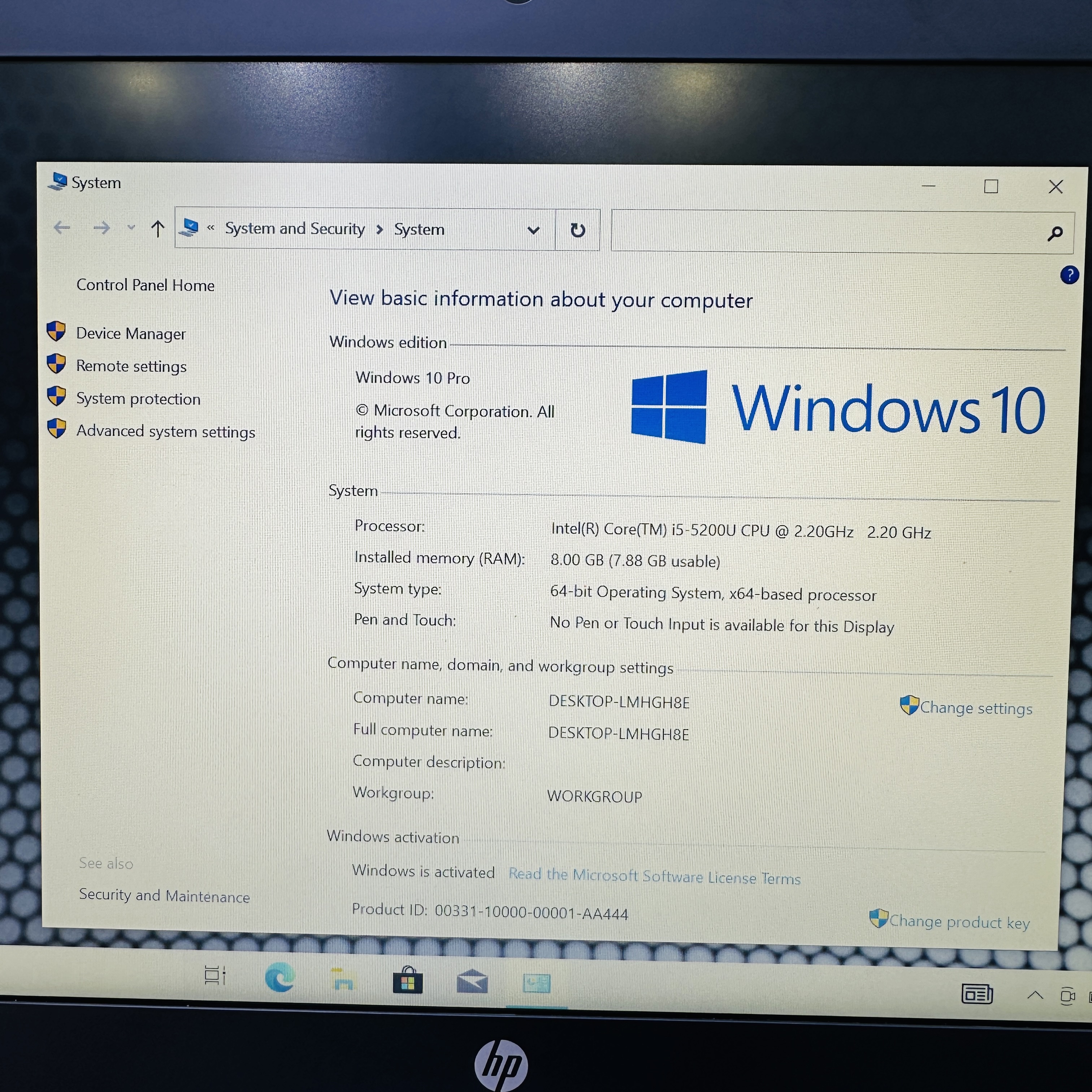Go to Control Panel Home

pos(145,285)
